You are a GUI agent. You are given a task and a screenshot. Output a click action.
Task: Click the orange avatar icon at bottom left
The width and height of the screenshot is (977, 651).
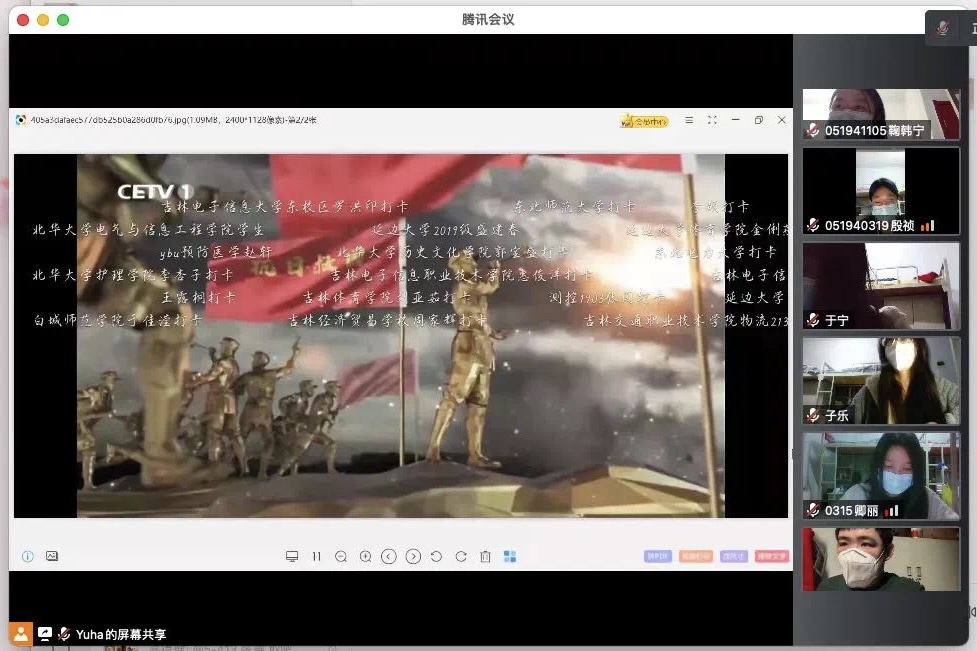[x=21, y=634]
